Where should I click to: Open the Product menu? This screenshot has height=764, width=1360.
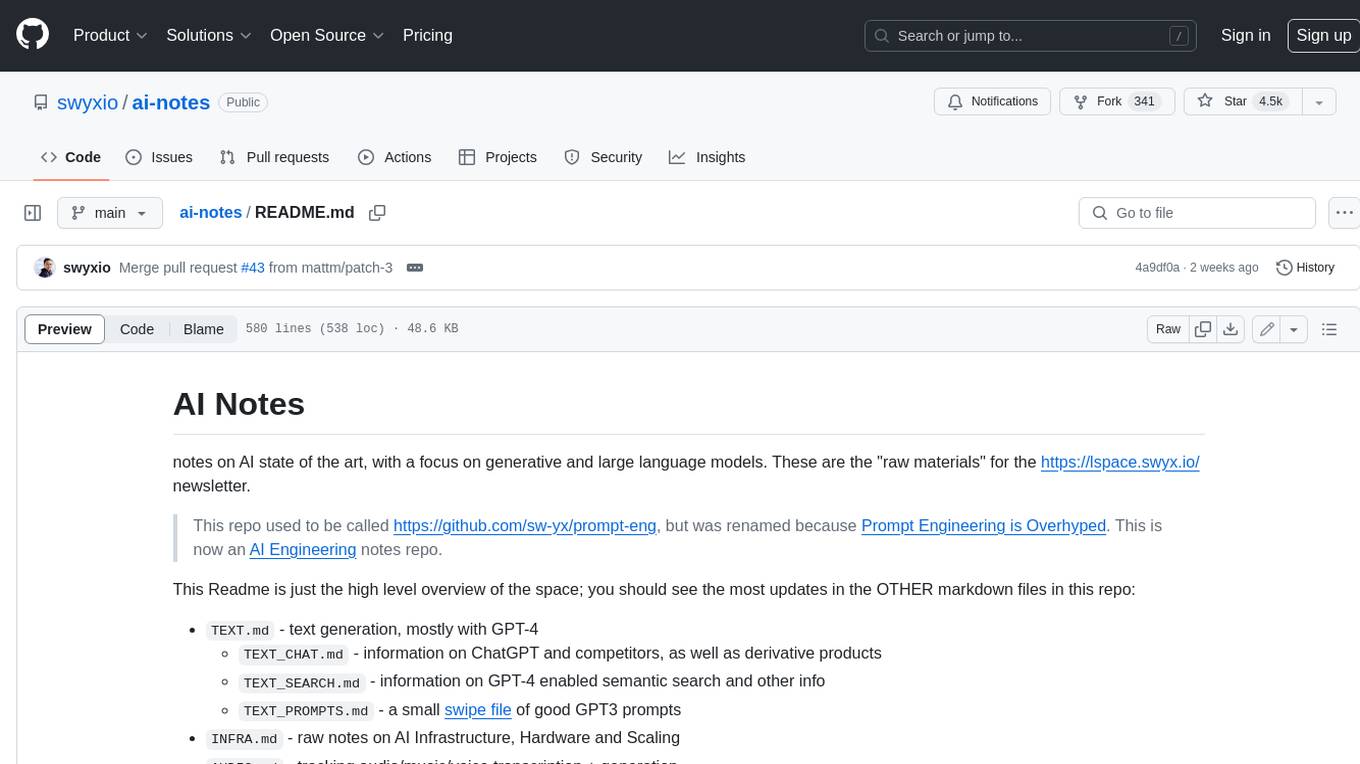point(110,35)
